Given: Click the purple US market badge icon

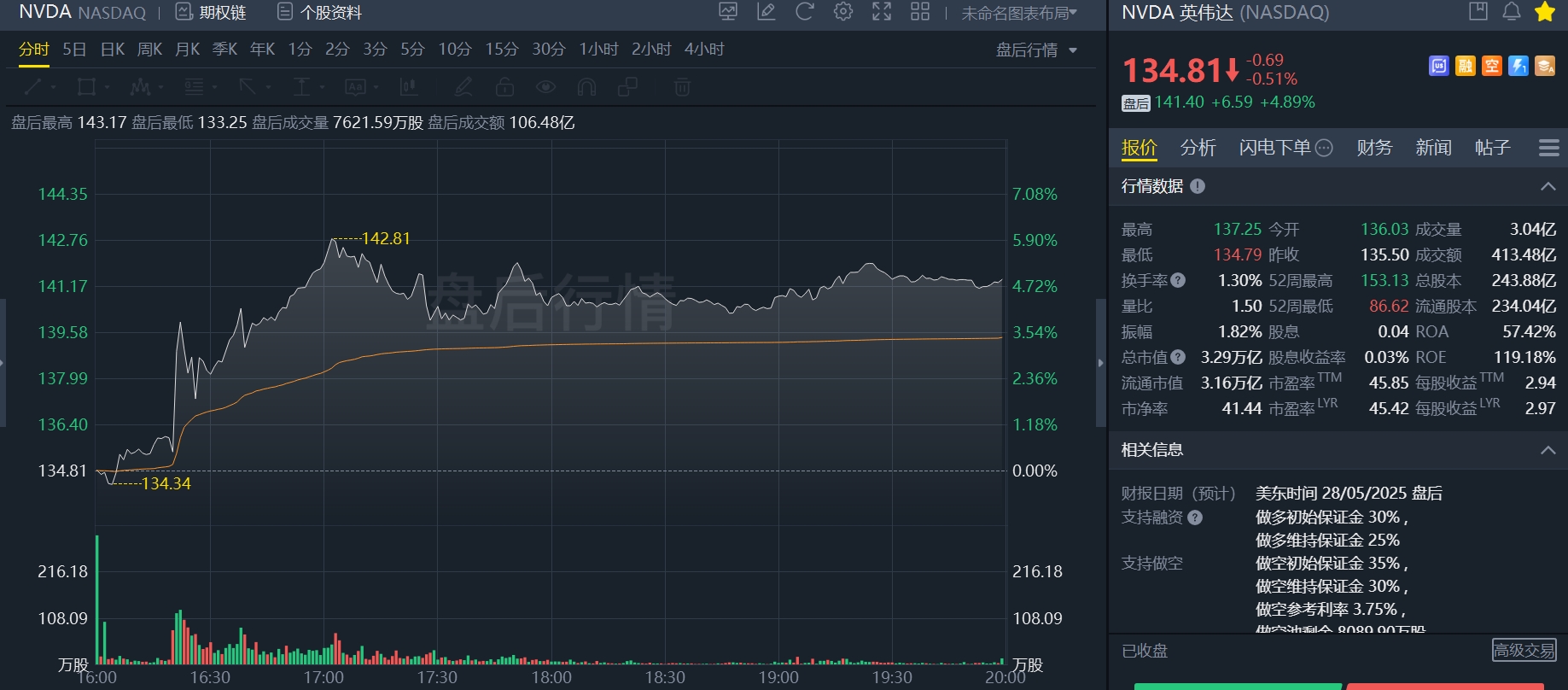Looking at the screenshot, I should coord(1439,66).
